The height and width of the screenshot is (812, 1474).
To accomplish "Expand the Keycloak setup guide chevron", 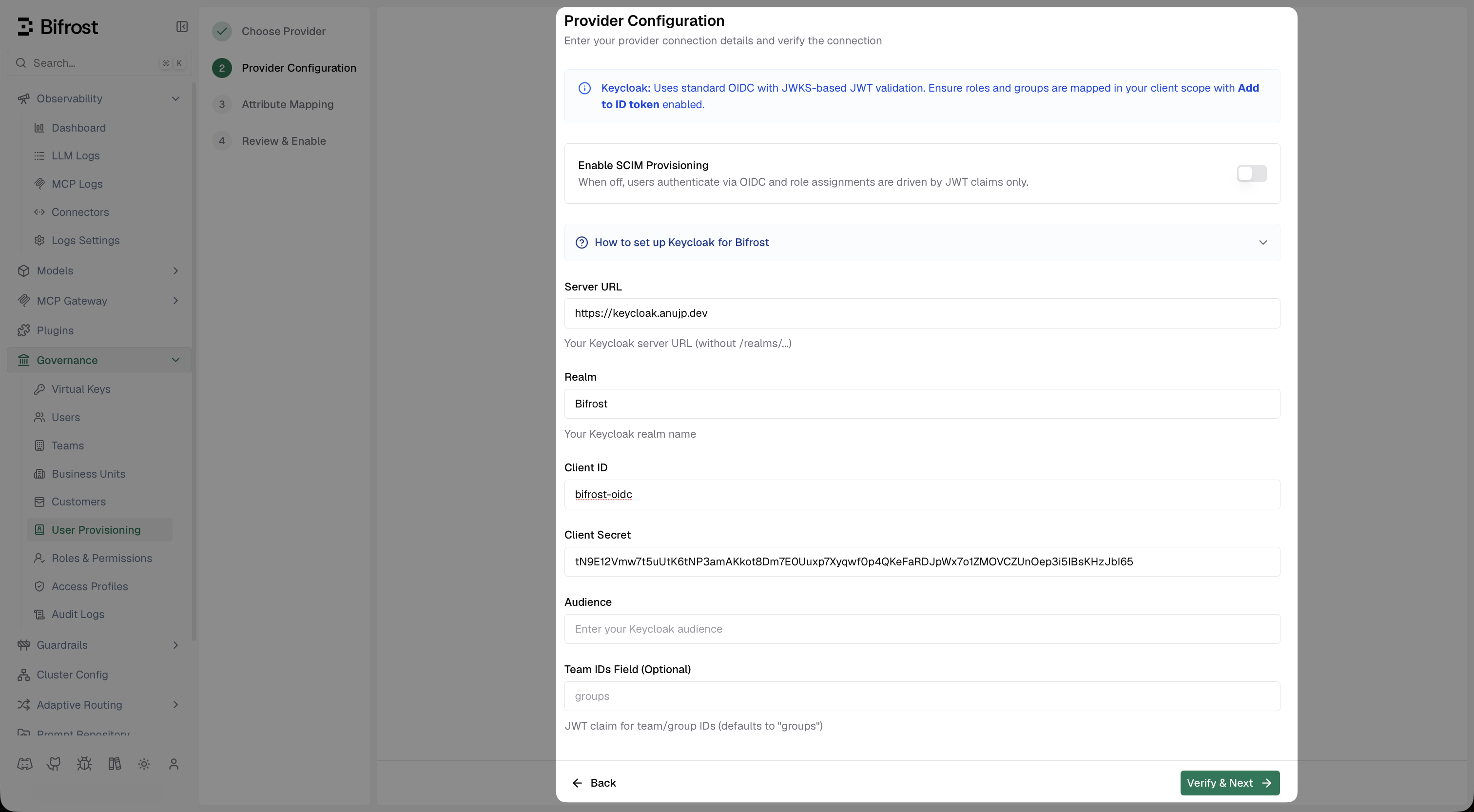I will [1263, 243].
